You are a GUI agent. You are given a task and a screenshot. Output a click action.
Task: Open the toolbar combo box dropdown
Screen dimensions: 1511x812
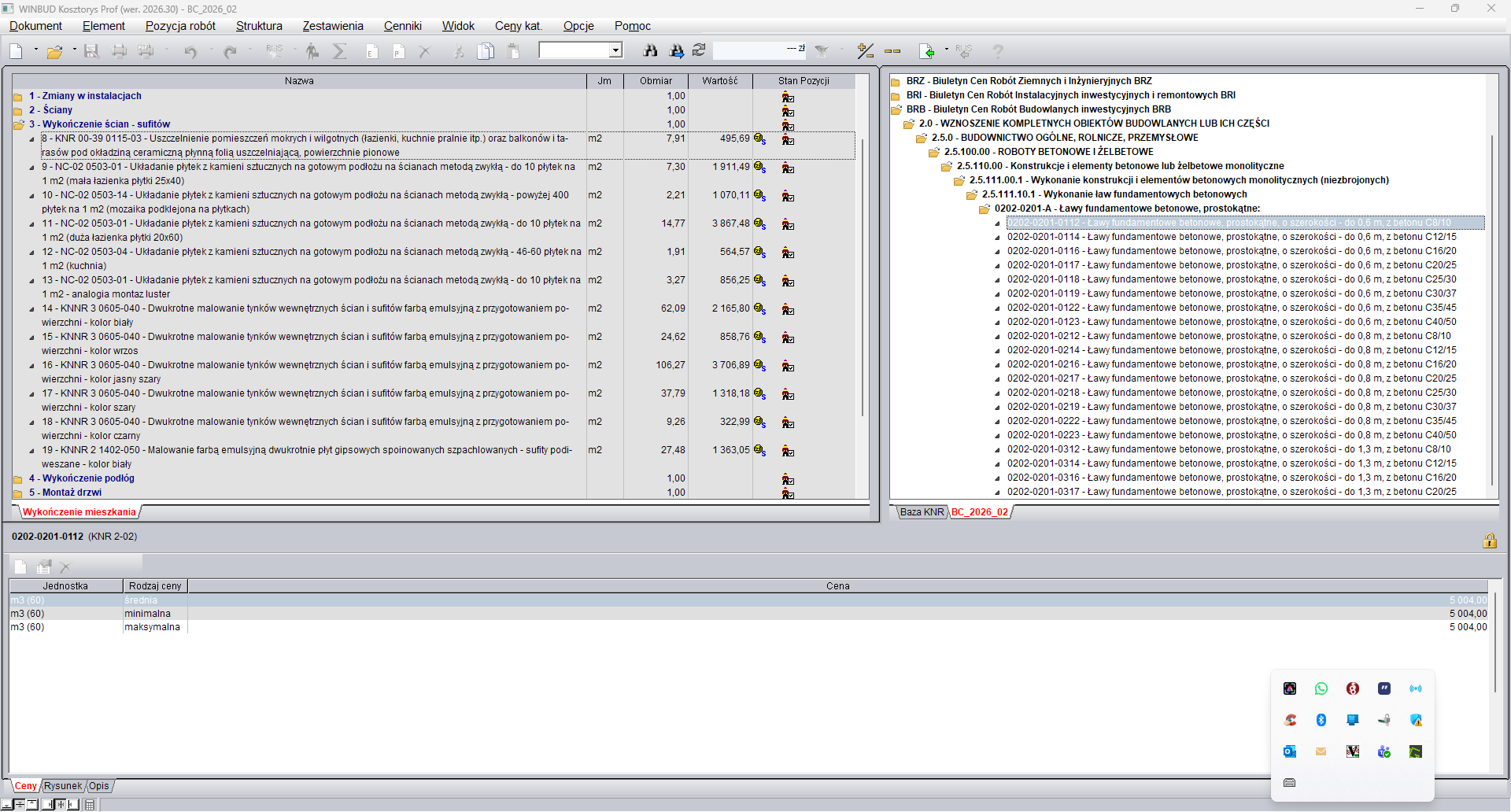(615, 51)
